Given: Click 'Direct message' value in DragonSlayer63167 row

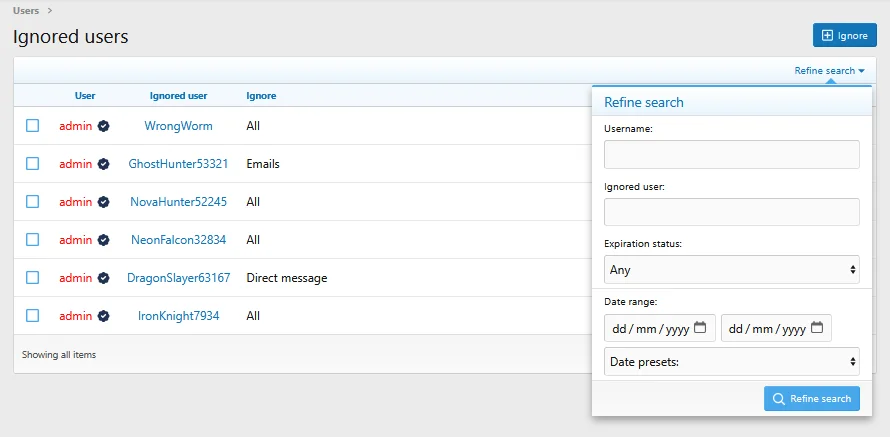Looking at the screenshot, I should click(x=287, y=278).
